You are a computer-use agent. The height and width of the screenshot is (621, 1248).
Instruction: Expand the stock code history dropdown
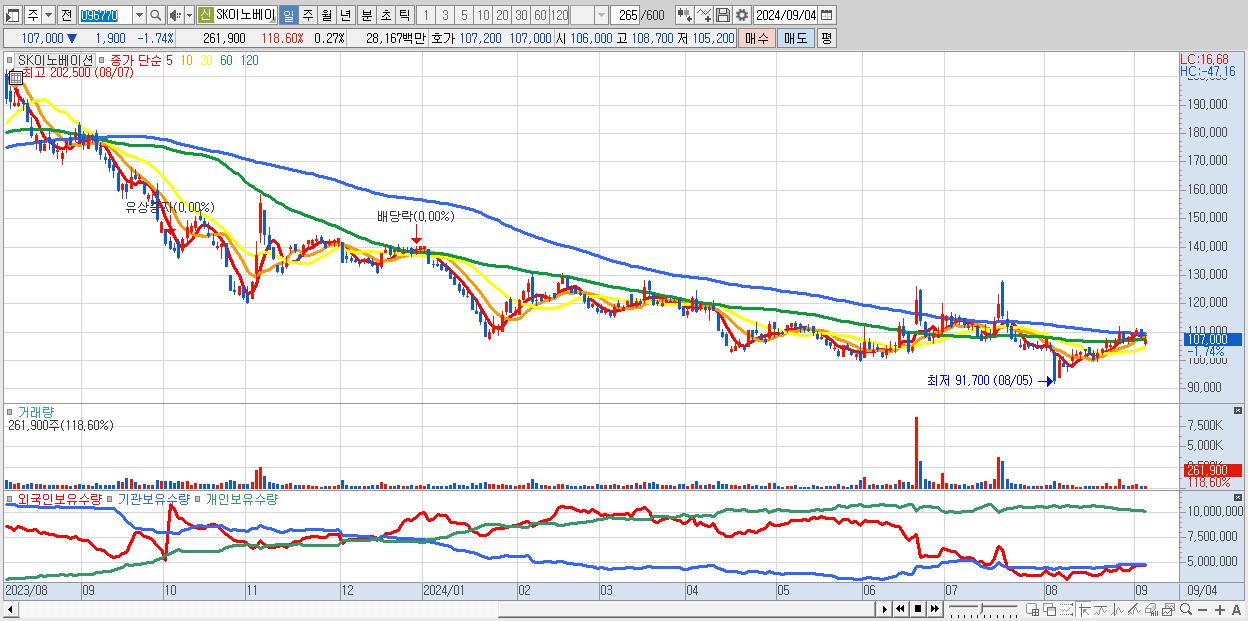click(x=139, y=15)
